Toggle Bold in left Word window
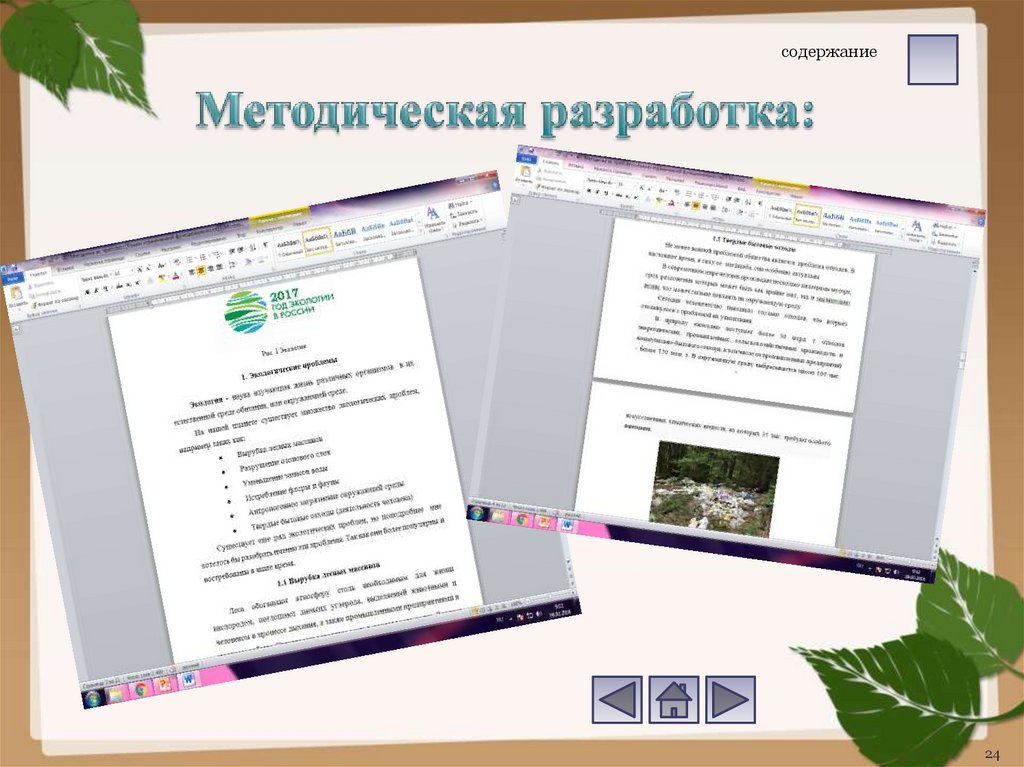The width and height of the screenshot is (1024, 767). (x=87, y=292)
